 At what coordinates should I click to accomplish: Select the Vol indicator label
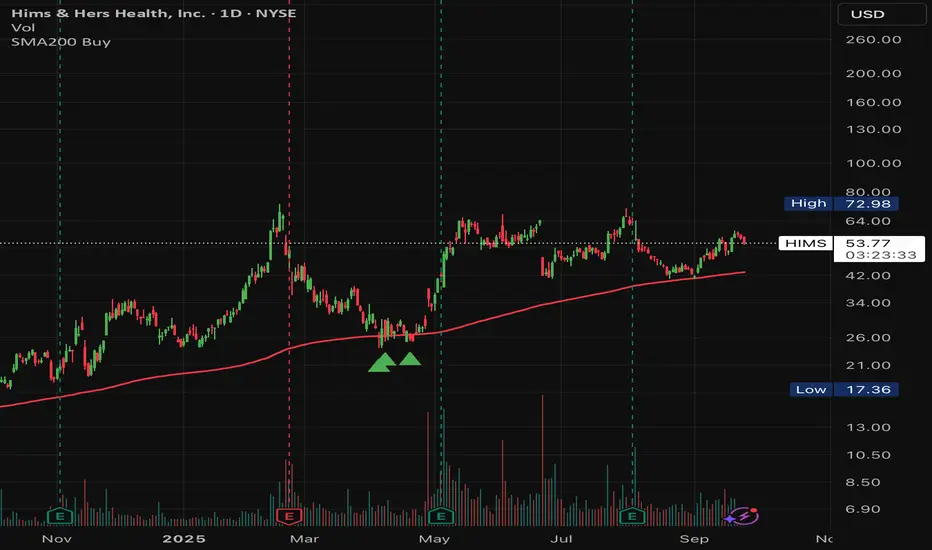(x=23, y=27)
